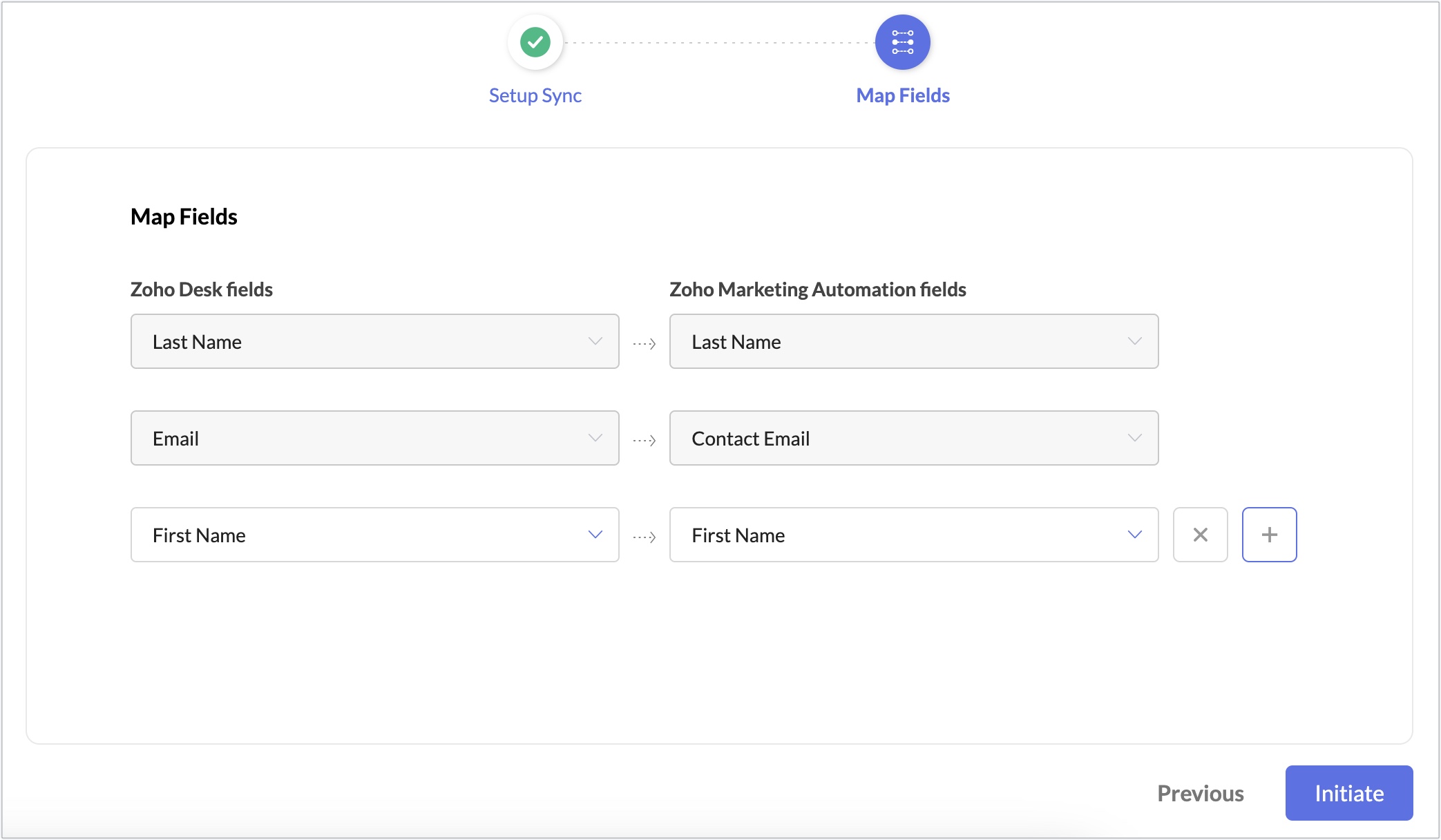Screen dimensions: 1441x840
Task: Remove the First Name mapping row
Action: (1200, 535)
